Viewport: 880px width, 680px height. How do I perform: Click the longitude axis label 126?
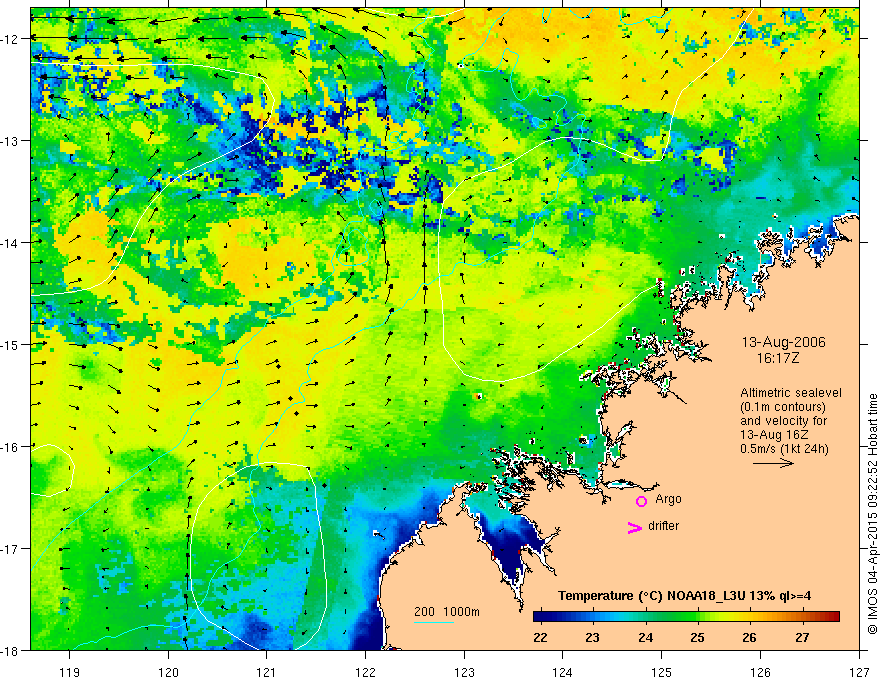[x=760, y=672]
